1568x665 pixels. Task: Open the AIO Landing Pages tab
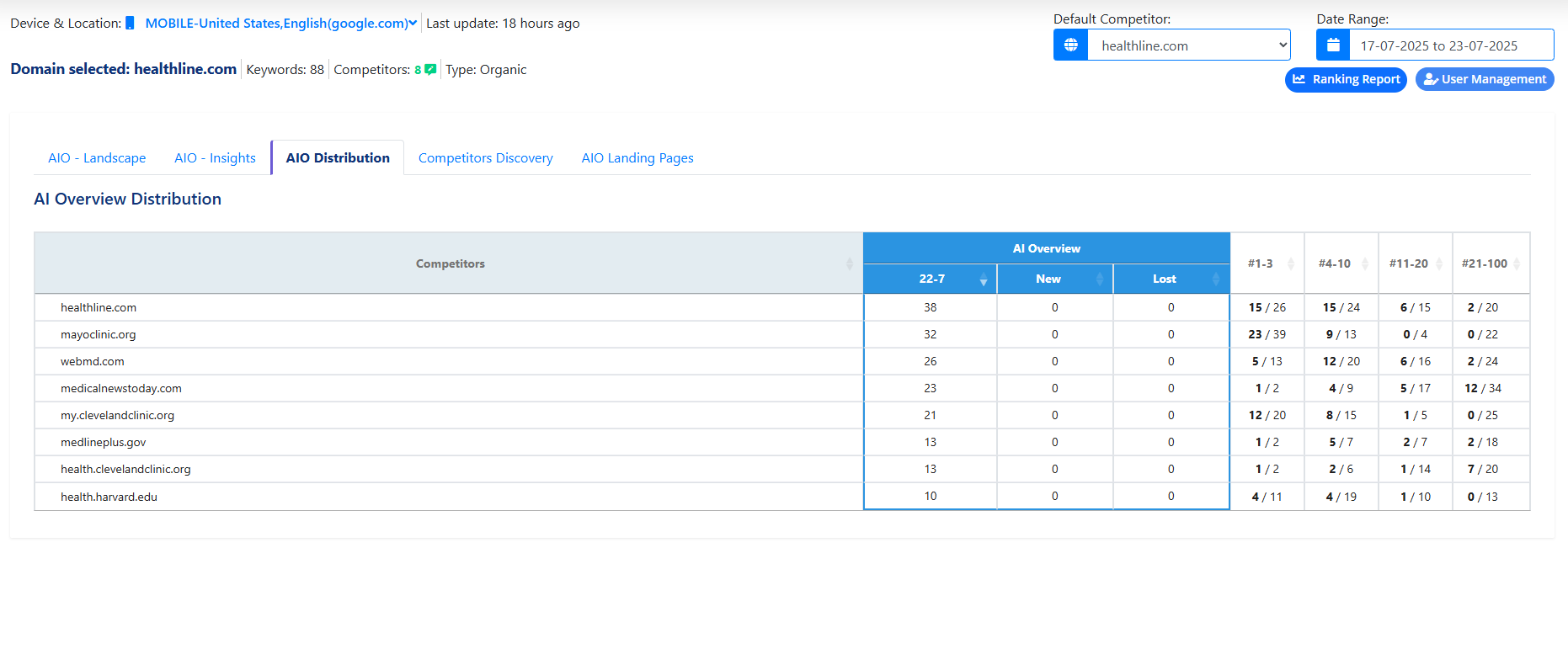(x=637, y=158)
